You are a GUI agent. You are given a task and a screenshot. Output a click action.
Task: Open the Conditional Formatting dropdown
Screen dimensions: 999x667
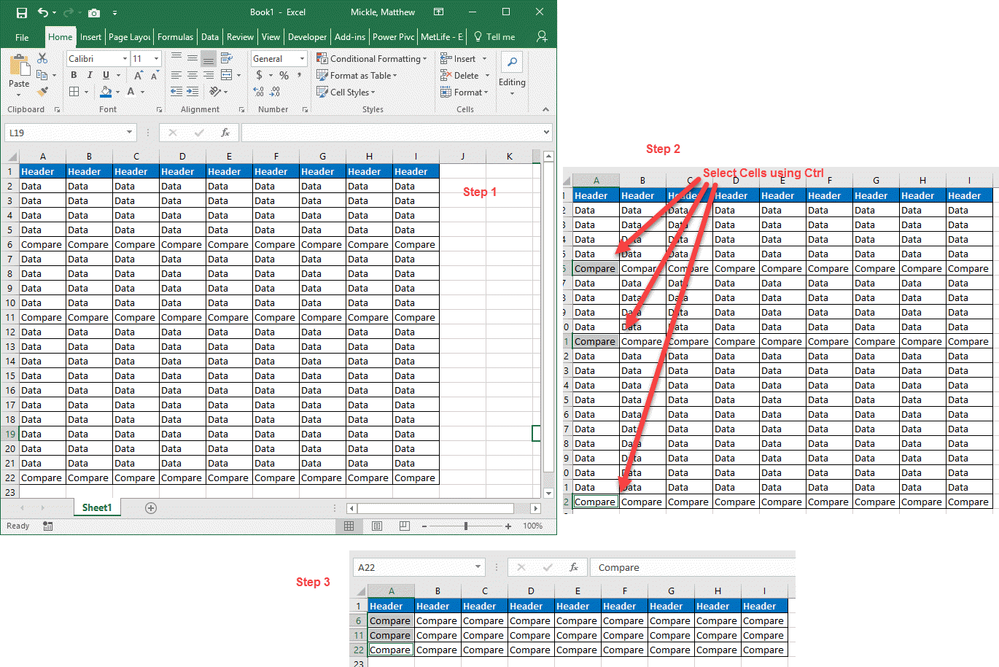coord(371,59)
